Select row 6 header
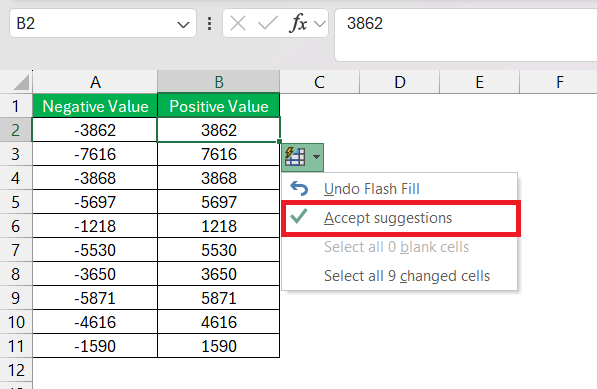 [16, 226]
